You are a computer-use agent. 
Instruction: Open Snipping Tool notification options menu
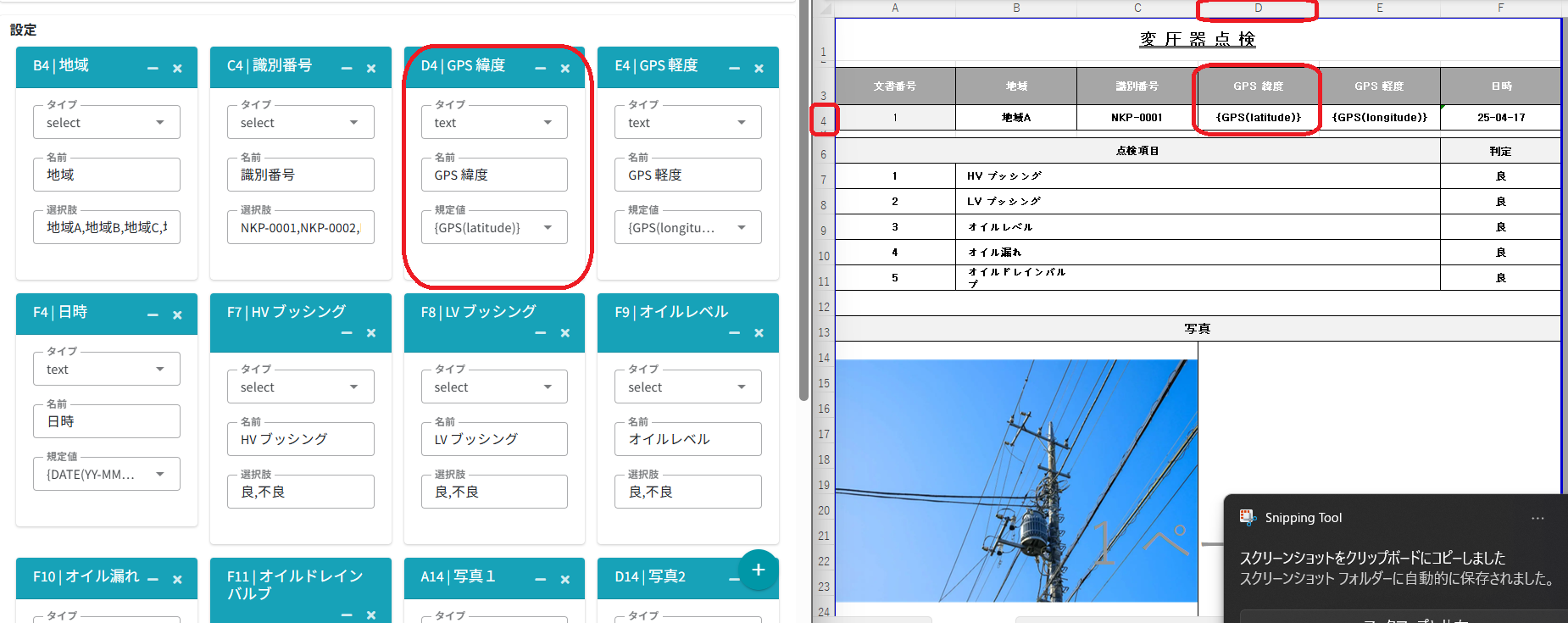tap(1537, 518)
